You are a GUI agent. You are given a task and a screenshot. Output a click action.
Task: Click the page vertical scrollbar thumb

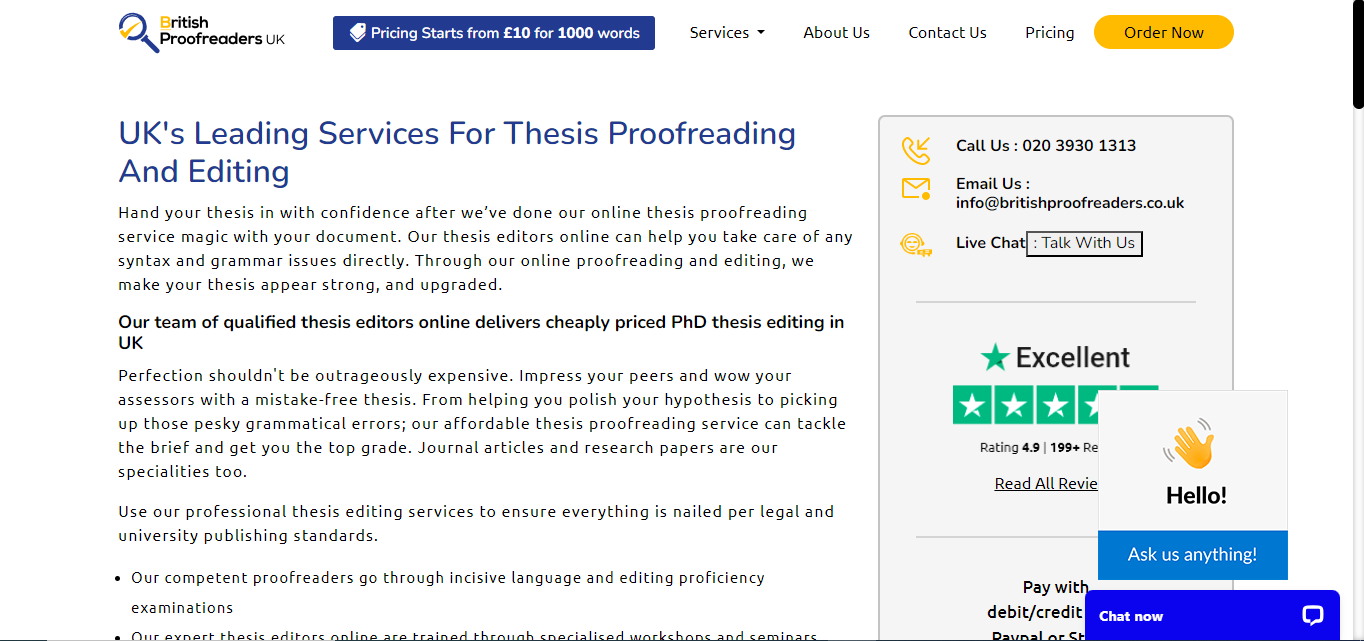click(1358, 55)
